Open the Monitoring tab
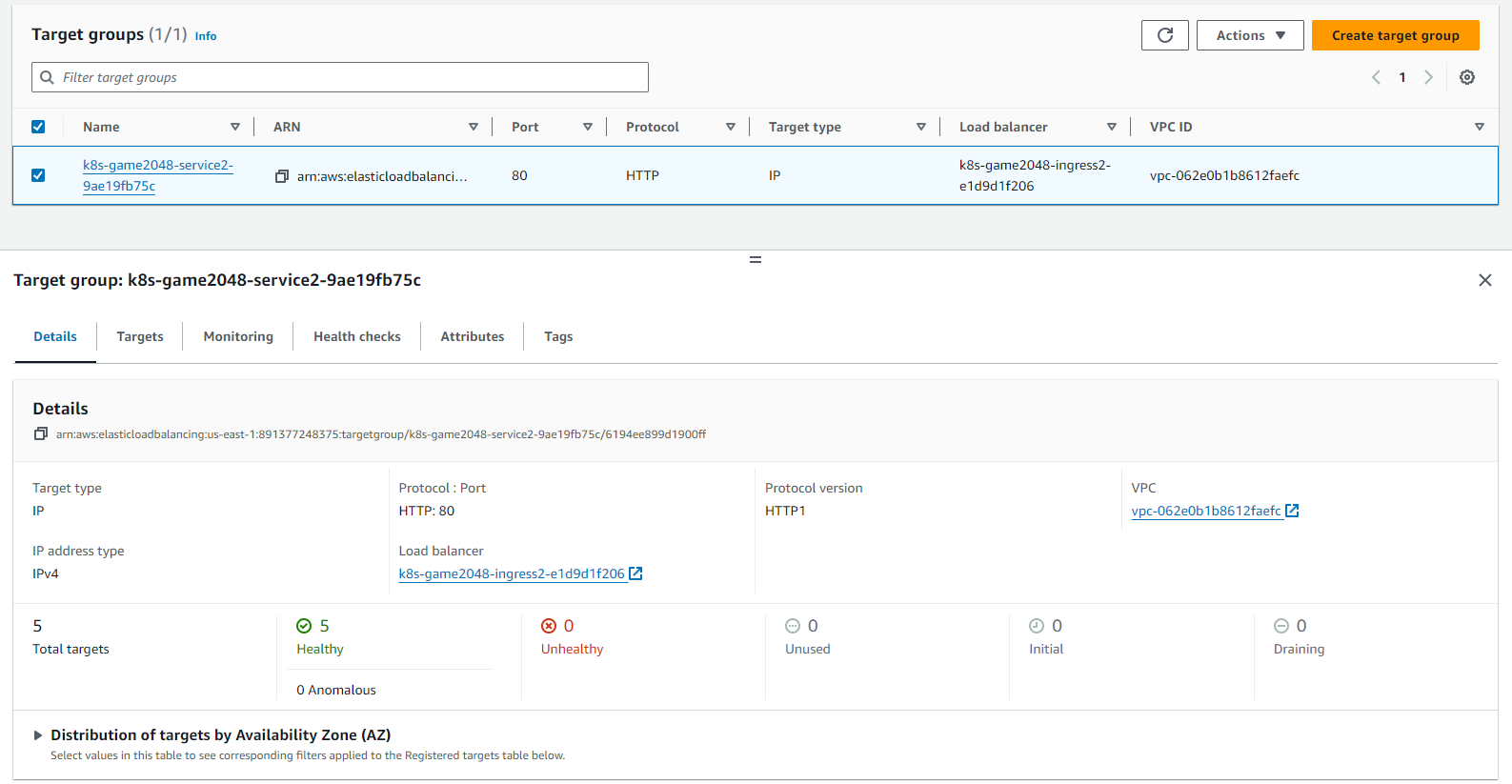Viewport: 1512px width, 784px height. tap(238, 336)
